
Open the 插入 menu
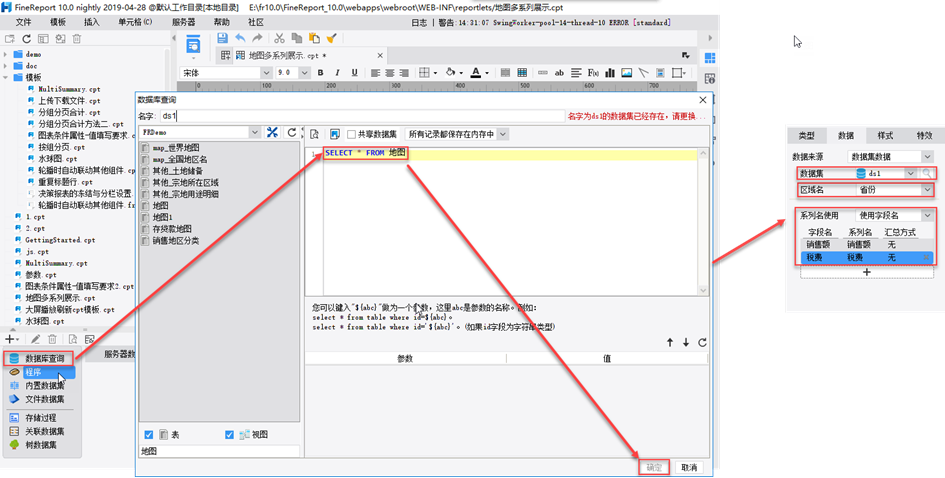point(92,22)
